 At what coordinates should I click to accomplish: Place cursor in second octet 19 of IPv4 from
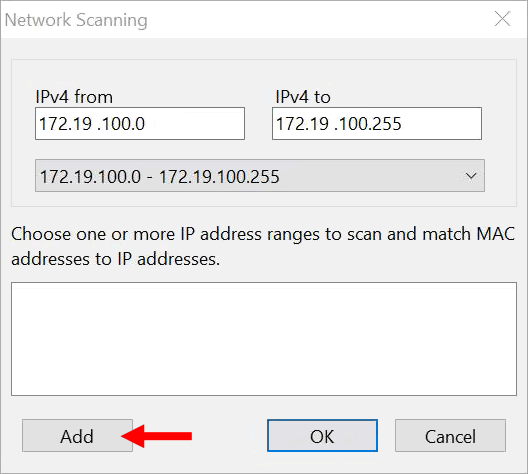click(x=82, y=124)
